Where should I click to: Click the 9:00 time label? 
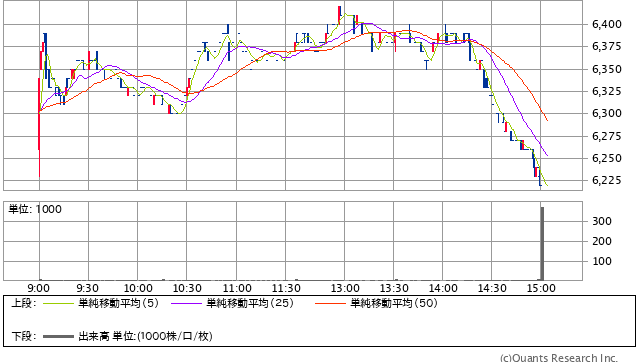point(39,288)
